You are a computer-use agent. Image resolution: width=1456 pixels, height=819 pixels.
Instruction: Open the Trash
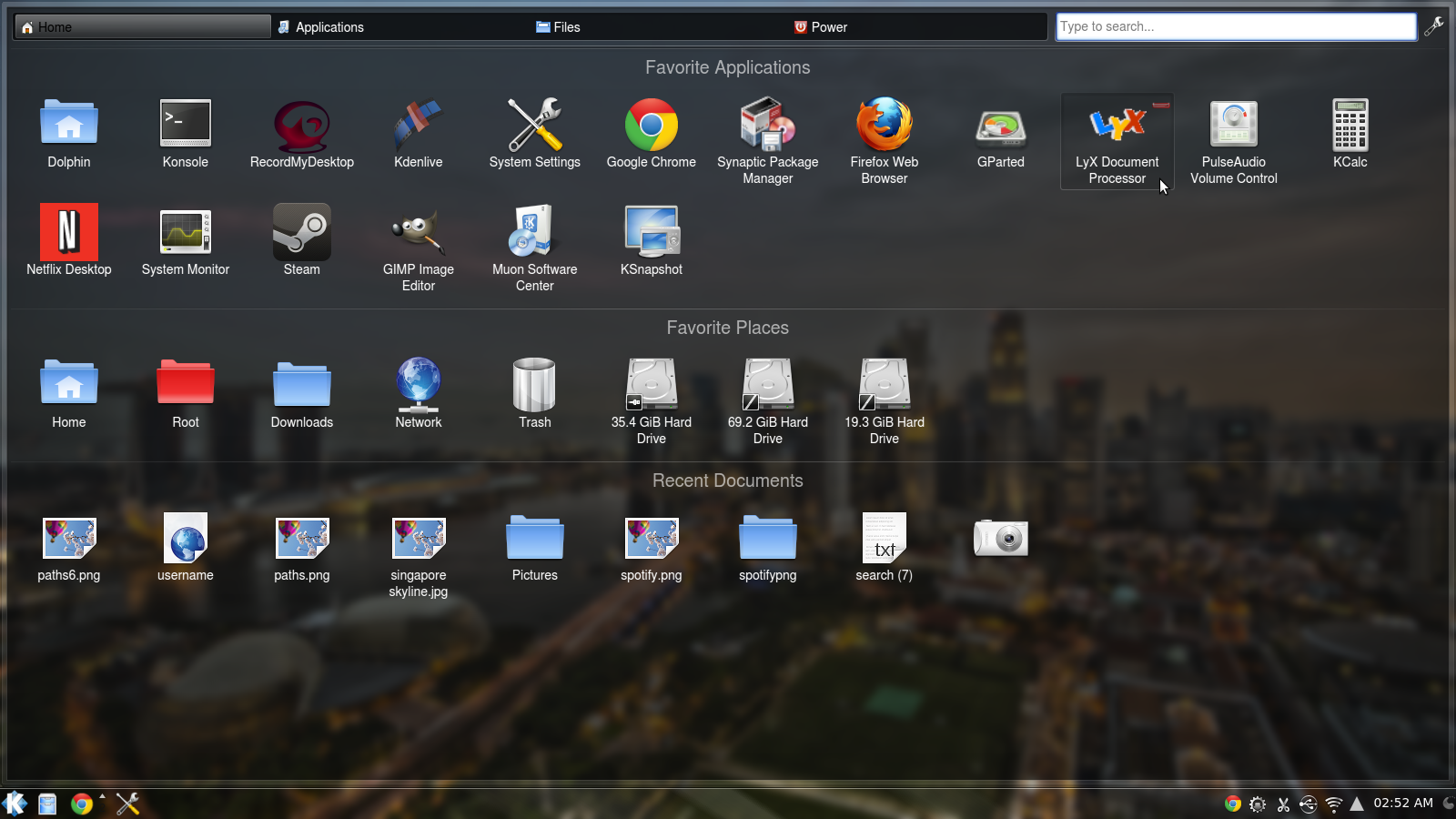click(x=535, y=394)
